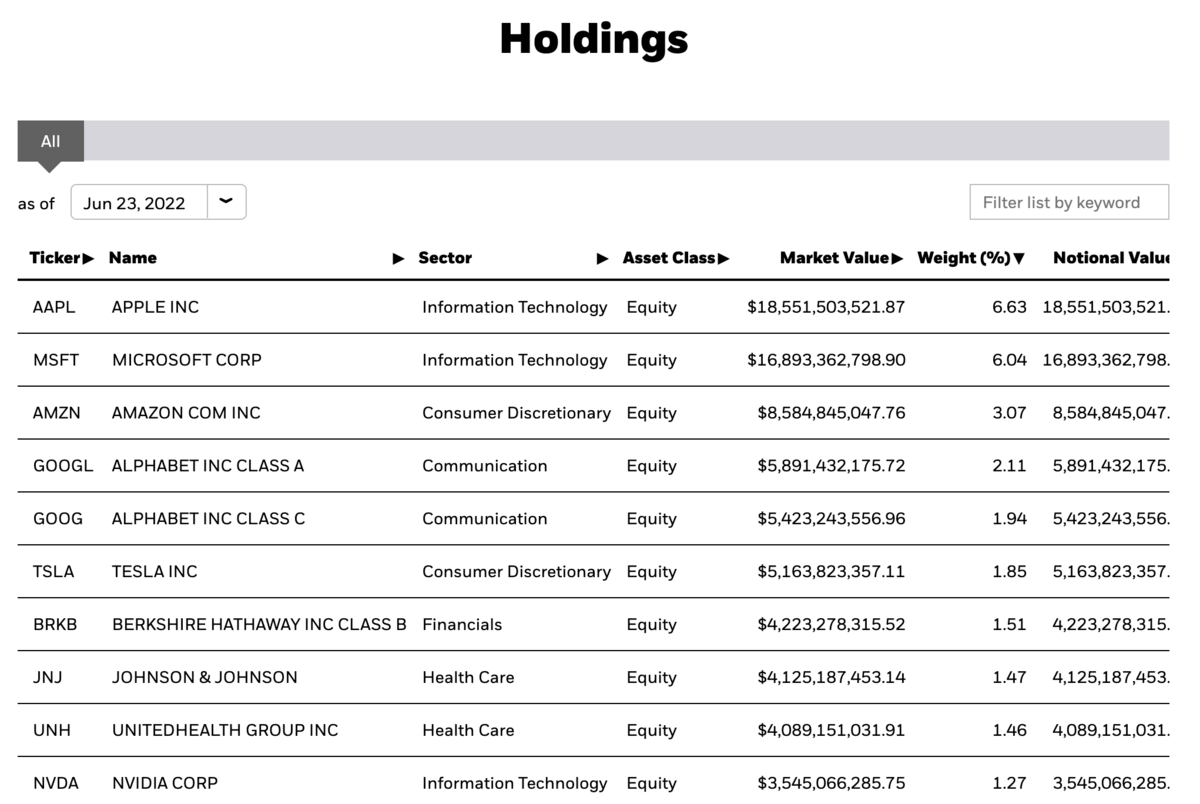Click sort arrow next to Name column
The image size is (1200, 804).
[398, 259]
